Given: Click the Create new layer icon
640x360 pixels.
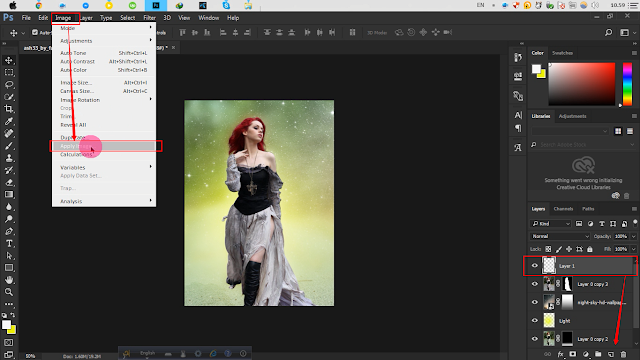Looking at the screenshot, I should click(611, 354).
